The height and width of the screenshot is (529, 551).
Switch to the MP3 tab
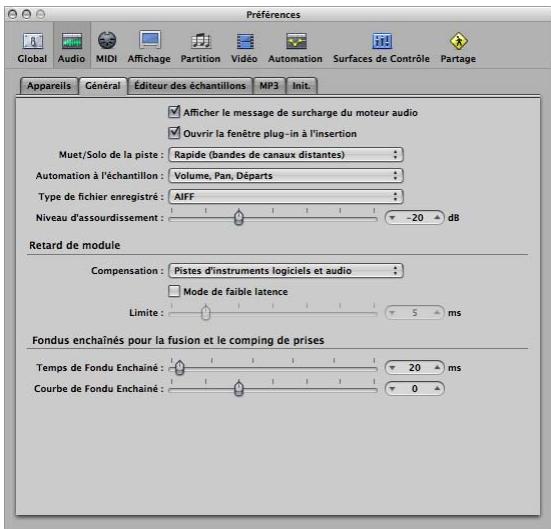click(269, 86)
